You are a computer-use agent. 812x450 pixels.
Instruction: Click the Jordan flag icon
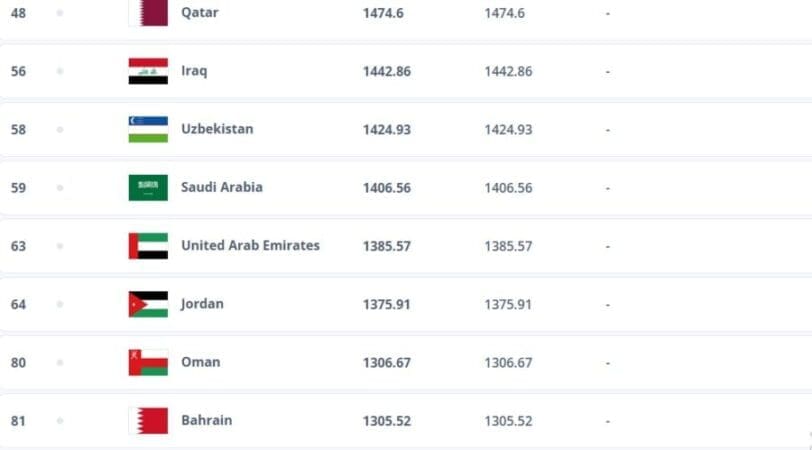click(x=148, y=304)
